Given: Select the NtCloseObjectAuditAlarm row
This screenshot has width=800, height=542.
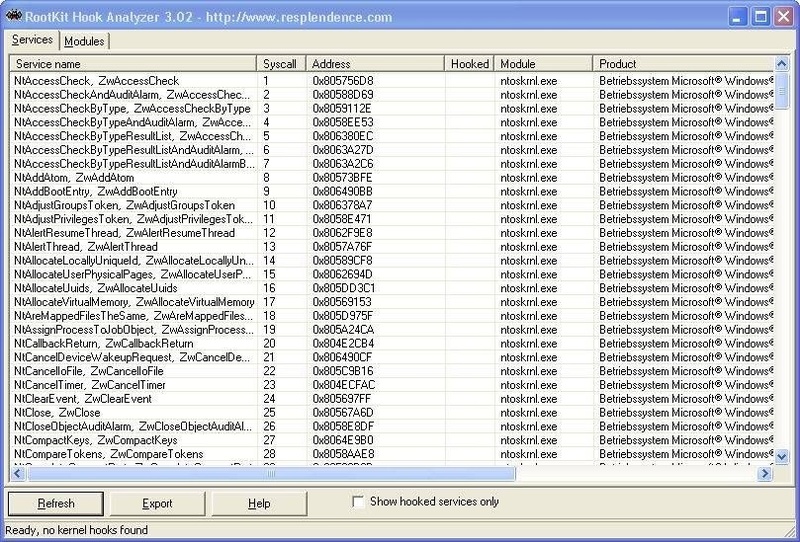Looking at the screenshot, I should pyautogui.click(x=392, y=426).
